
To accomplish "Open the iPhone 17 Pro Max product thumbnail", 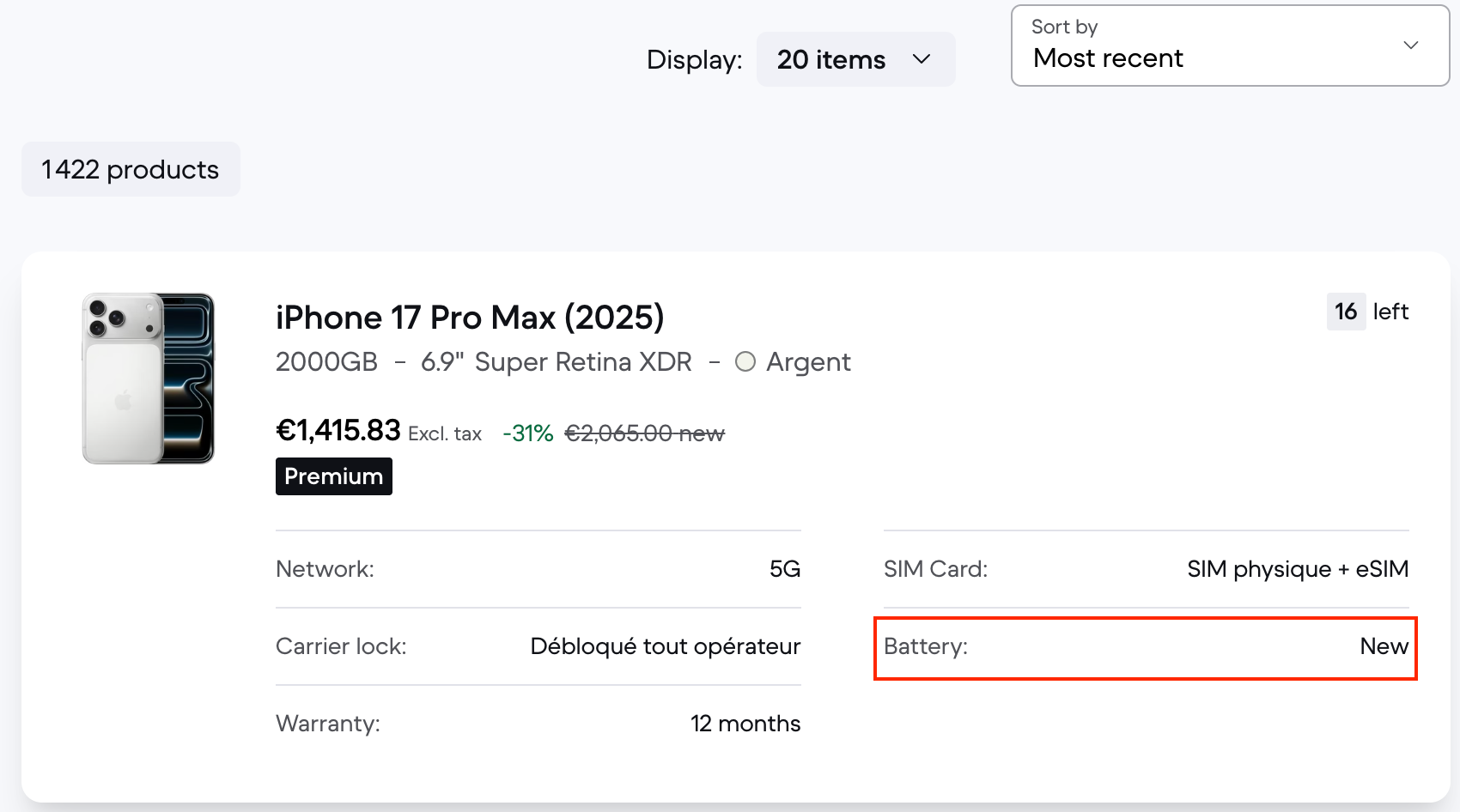I will tap(149, 379).
